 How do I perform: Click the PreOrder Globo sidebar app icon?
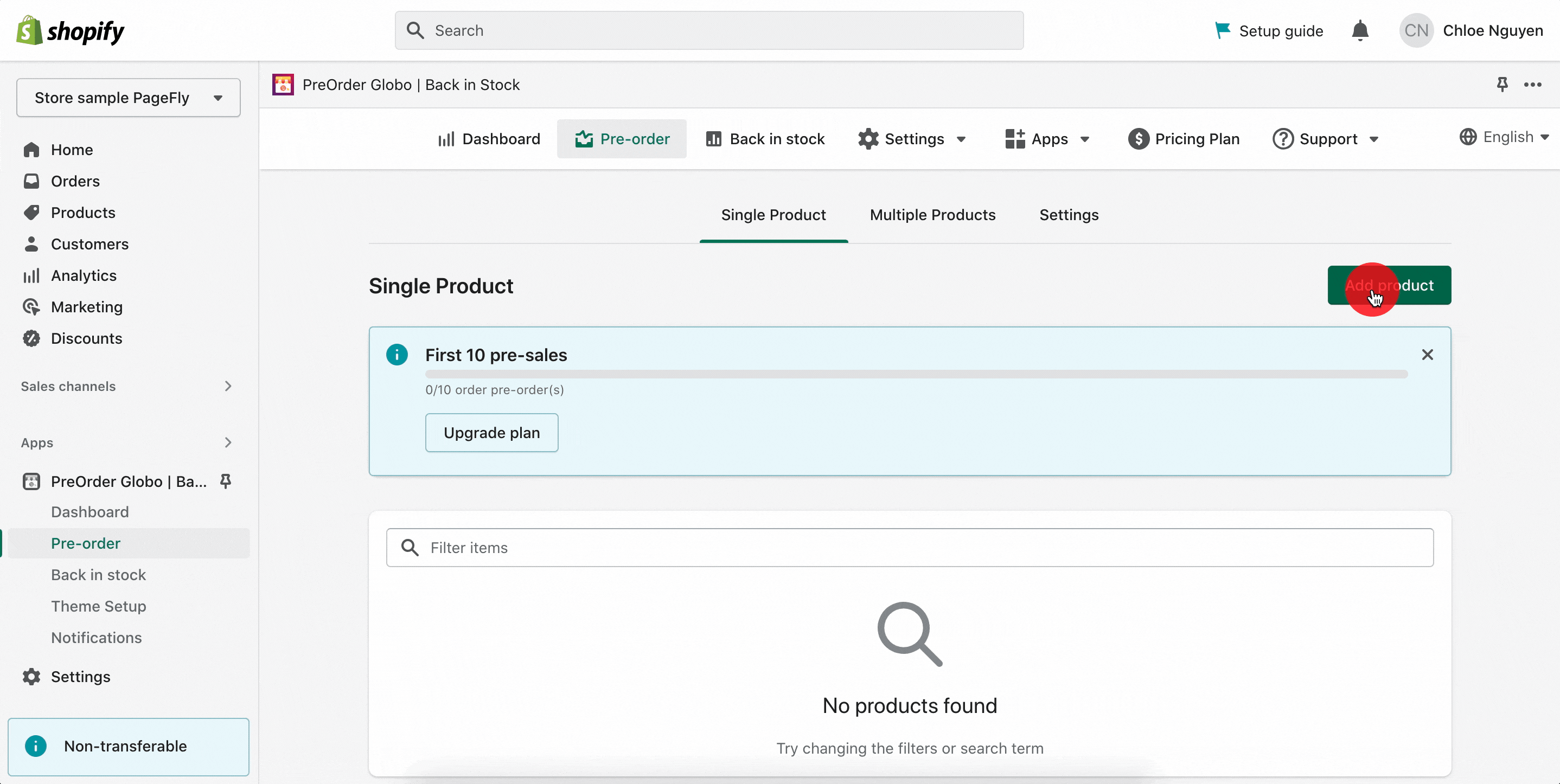tap(31, 481)
